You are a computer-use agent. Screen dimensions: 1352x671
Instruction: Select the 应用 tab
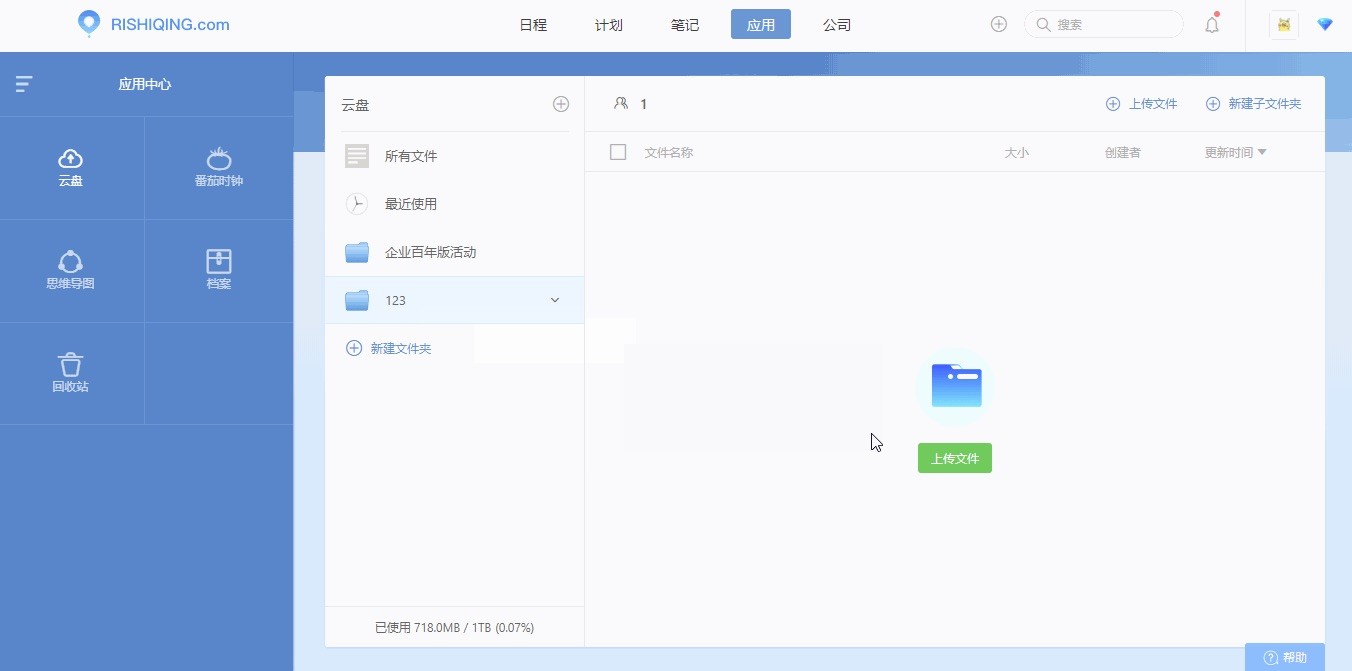coord(761,25)
